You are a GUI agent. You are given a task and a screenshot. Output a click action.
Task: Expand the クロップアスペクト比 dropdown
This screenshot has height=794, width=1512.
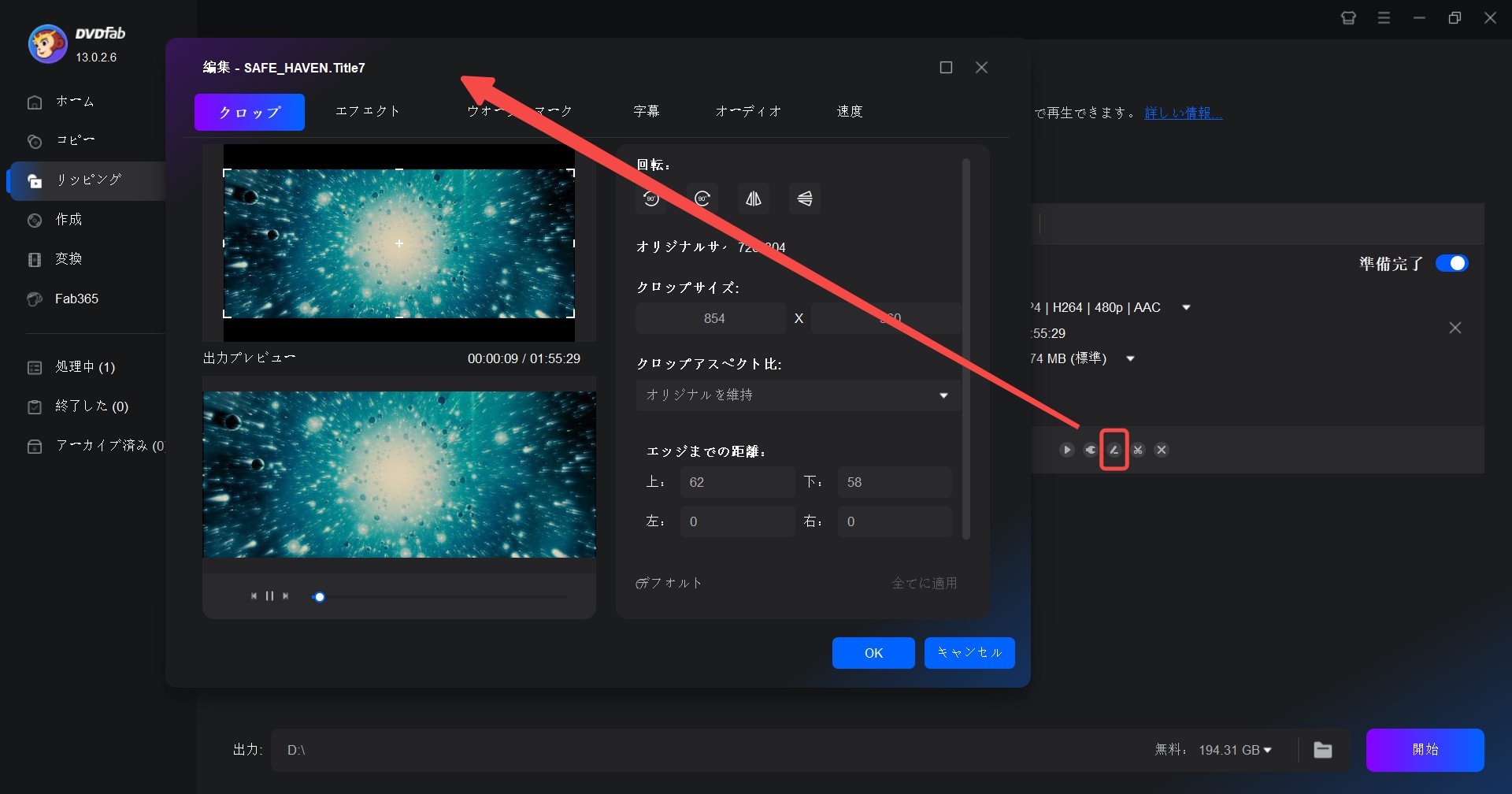tap(797, 395)
